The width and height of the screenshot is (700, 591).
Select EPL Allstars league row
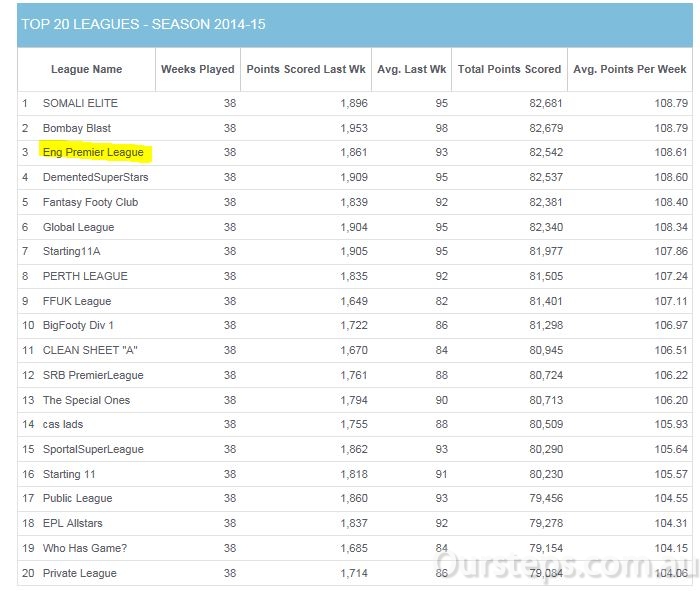click(x=355, y=523)
